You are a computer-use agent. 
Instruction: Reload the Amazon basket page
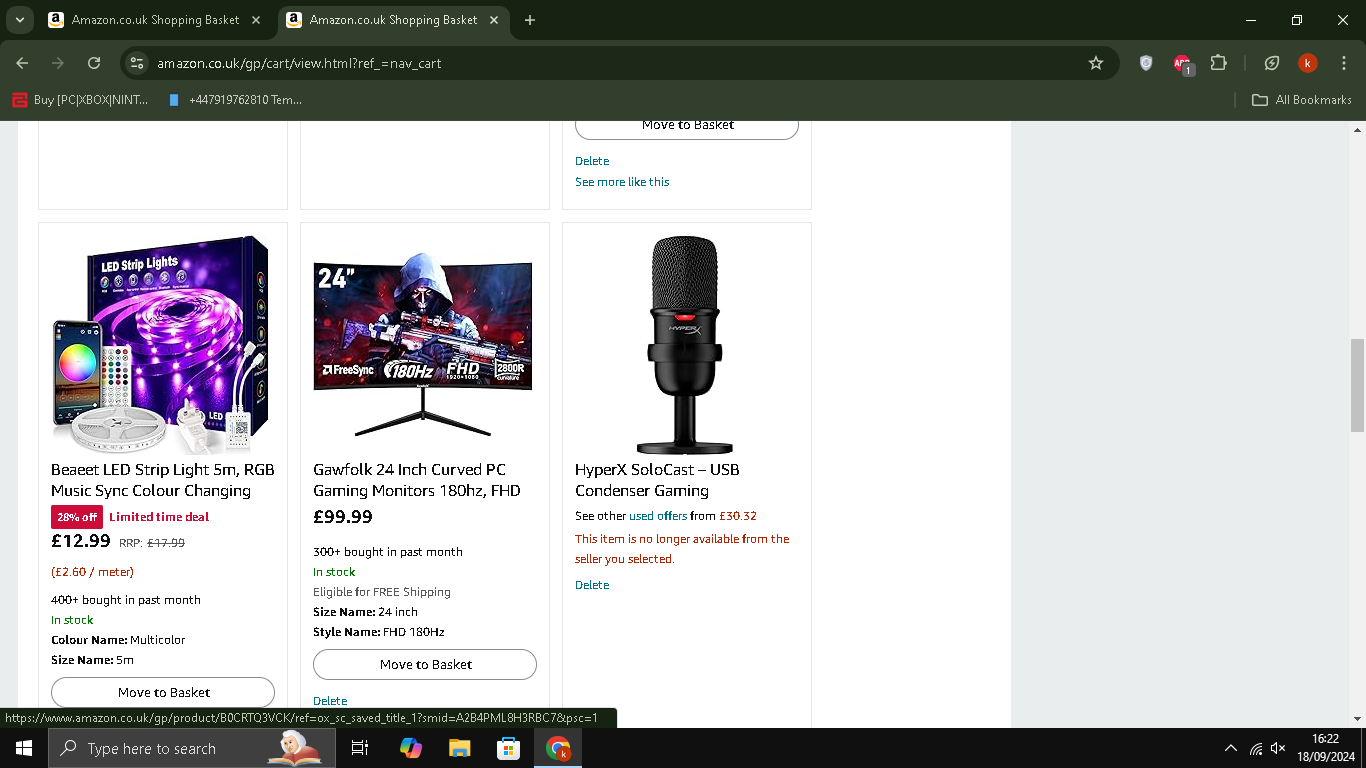pyautogui.click(x=94, y=63)
